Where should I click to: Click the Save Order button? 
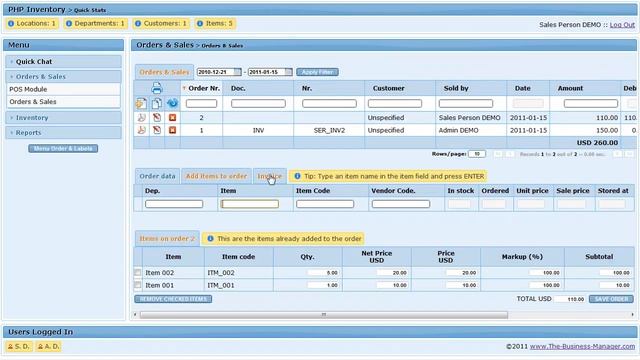[611, 299]
